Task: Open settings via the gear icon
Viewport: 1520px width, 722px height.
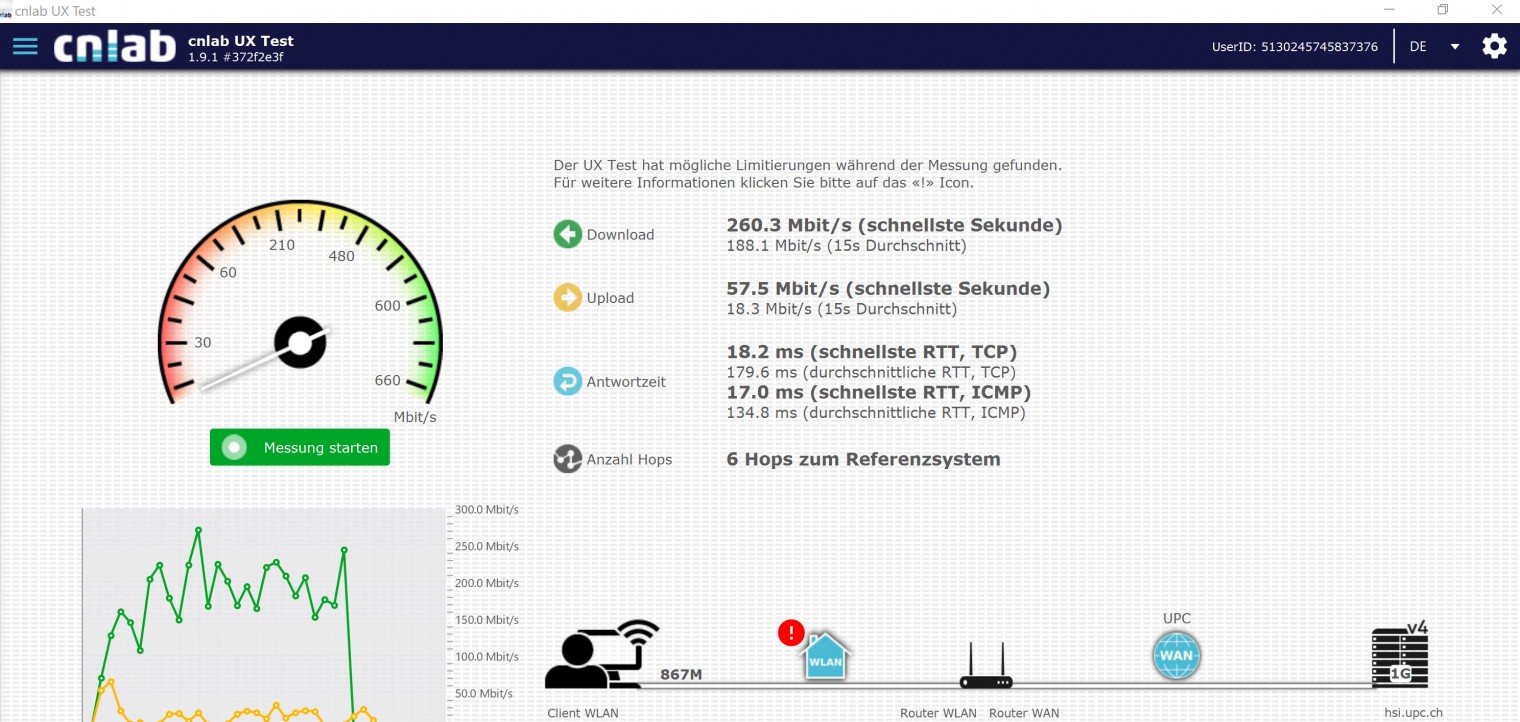Action: coord(1494,46)
